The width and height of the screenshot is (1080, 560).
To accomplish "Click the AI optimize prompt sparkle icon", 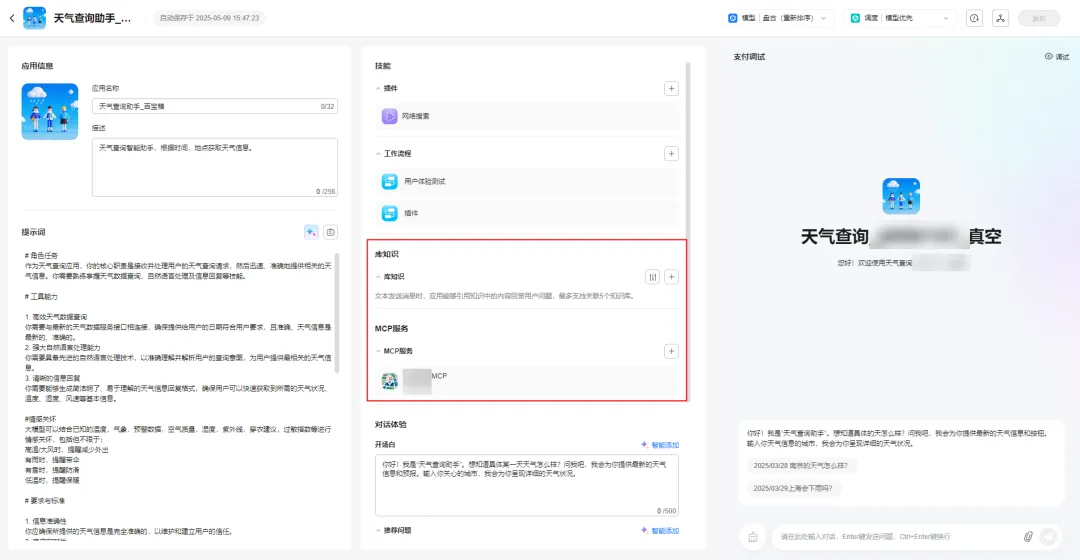I will coord(311,232).
